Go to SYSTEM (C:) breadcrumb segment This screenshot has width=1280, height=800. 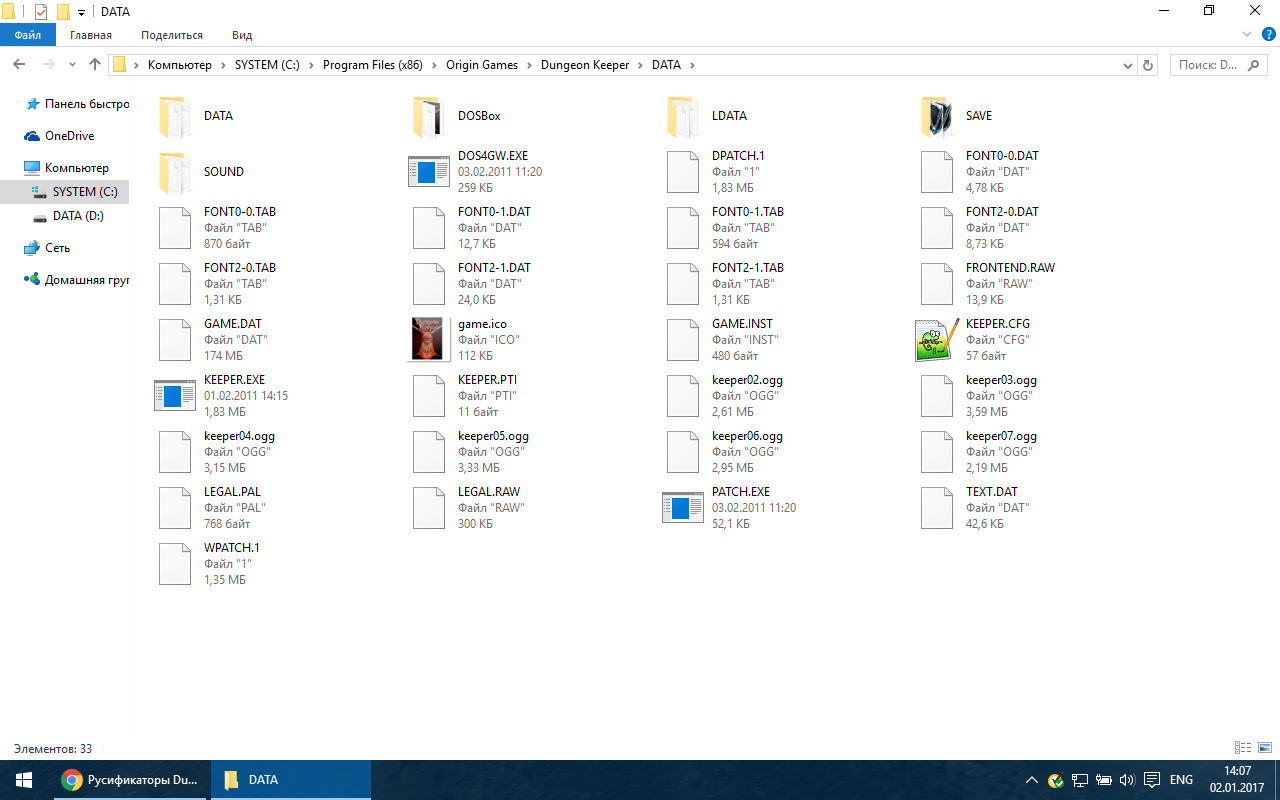(268, 65)
